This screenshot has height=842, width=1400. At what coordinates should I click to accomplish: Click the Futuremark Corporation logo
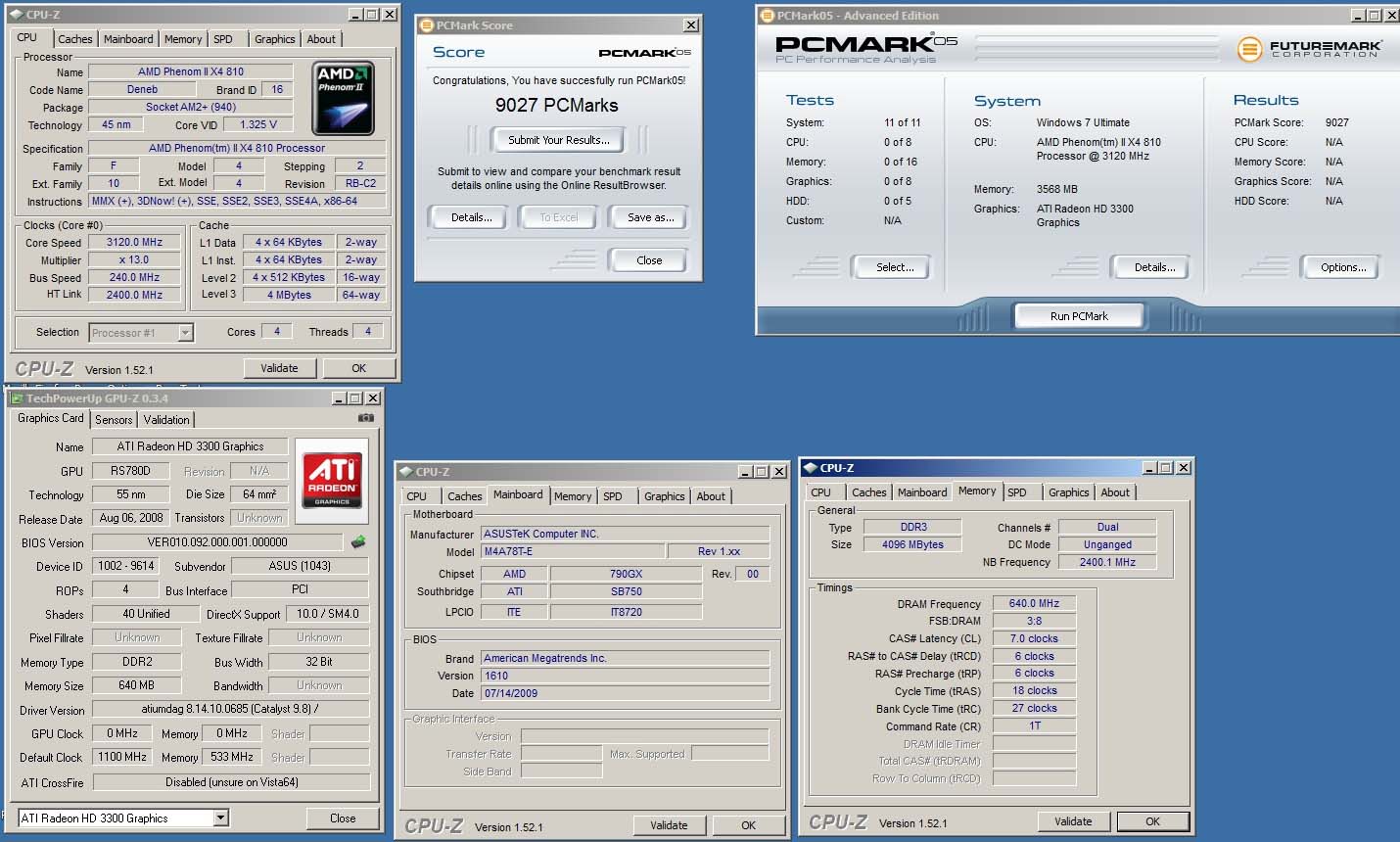click(x=1309, y=49)
